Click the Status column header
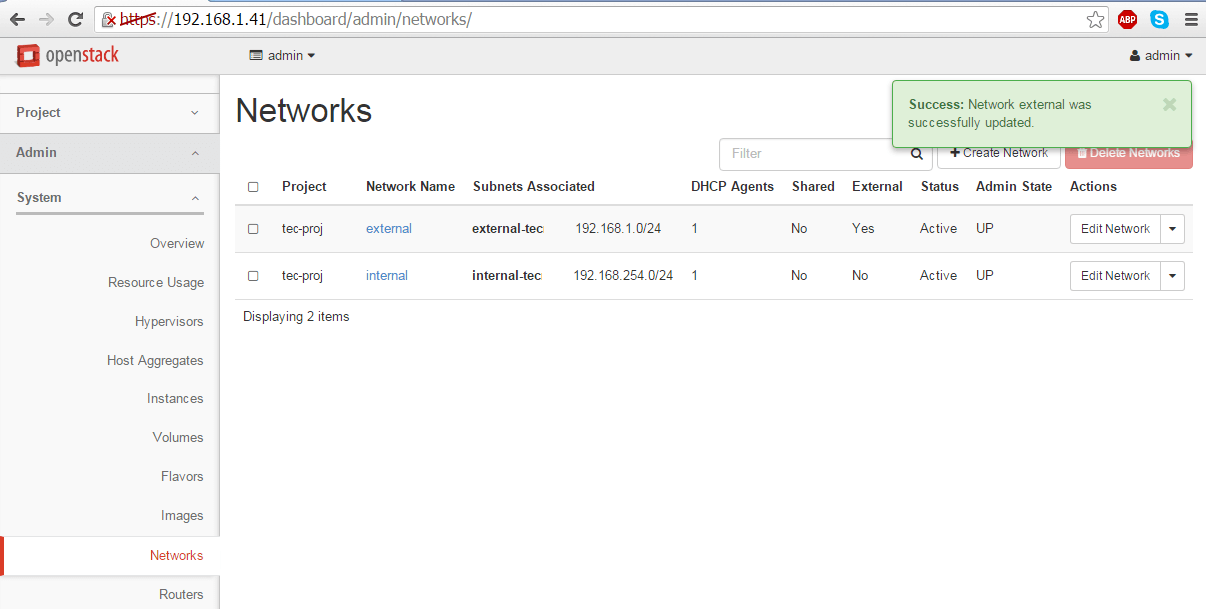1206x609 pixels. coord(940,187)
